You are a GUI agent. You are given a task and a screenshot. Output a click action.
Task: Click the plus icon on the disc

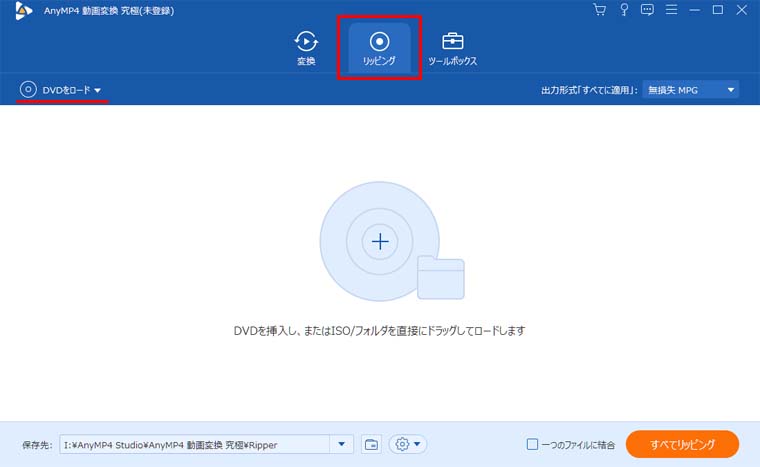pos(379,241)
